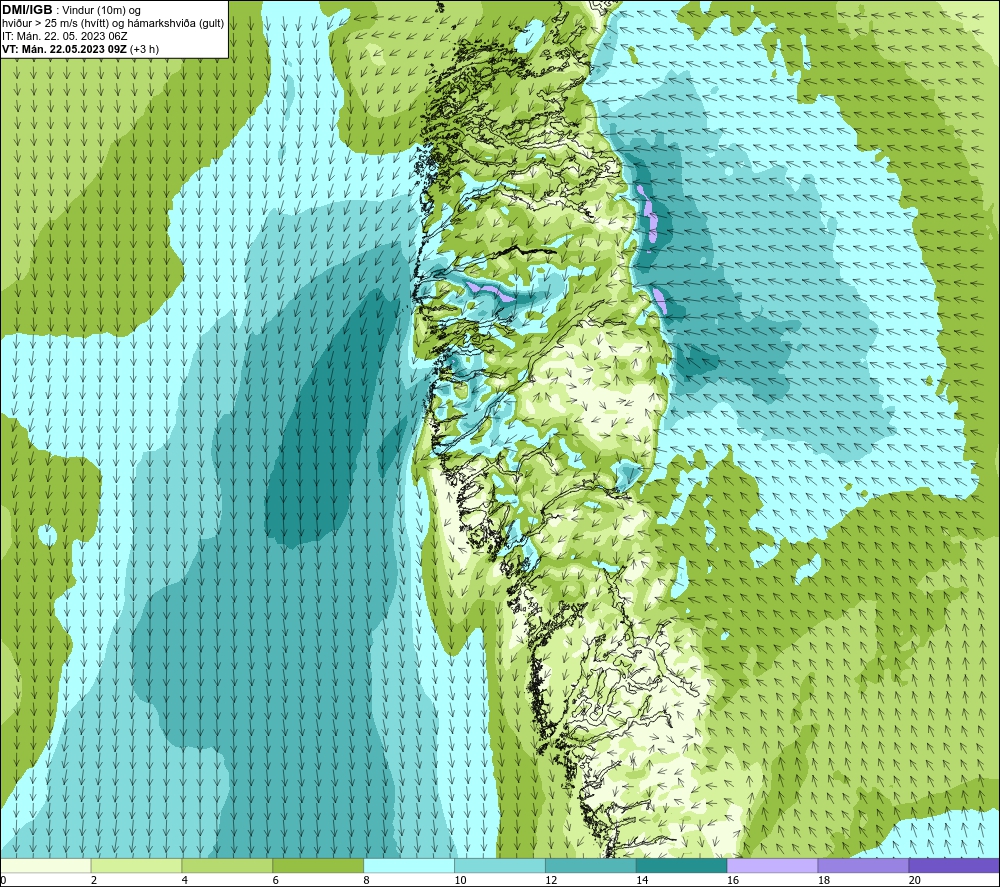Click the legend scale label '20'
The width and height of the screenshot is (1000, 887).
coord(915,880)
